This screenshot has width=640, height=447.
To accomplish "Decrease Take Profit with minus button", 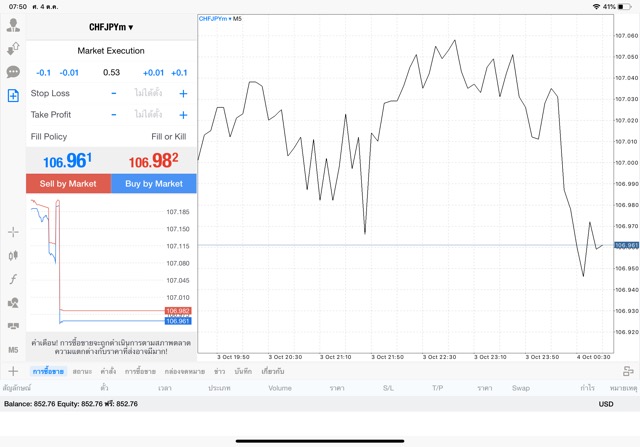I will click(x=113, y=115).
